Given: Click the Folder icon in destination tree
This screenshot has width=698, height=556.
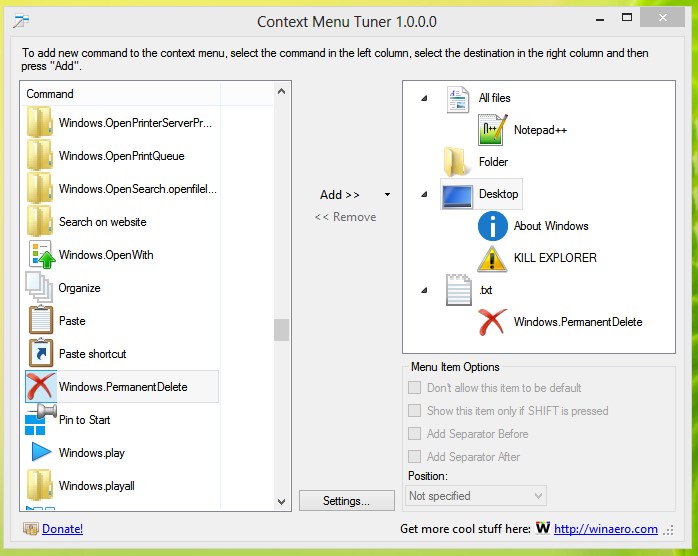Looking at the screenshot, I should [x=457, y=162].
